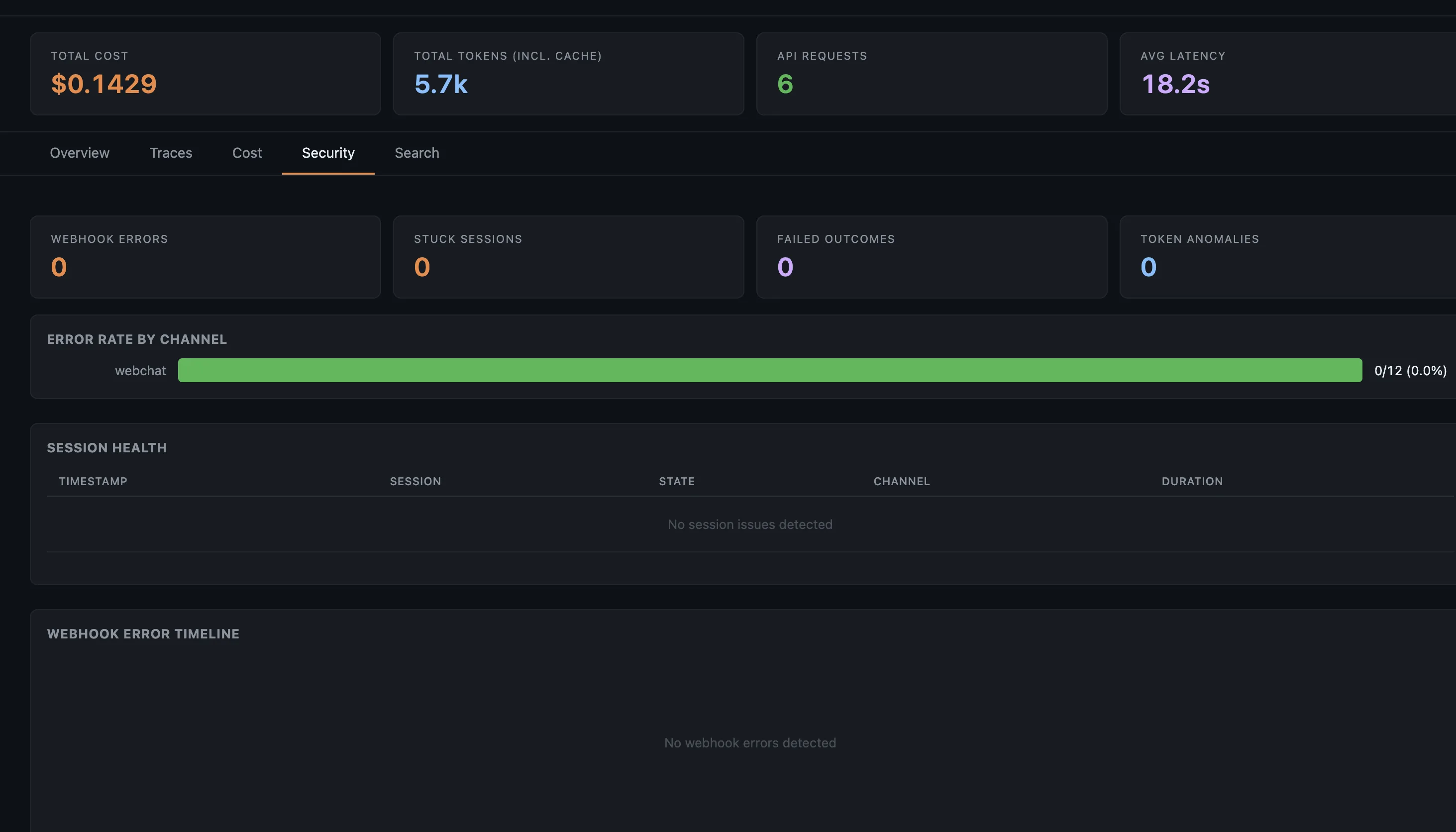
Task: Open the Traces tab
Action: point(171,153)
